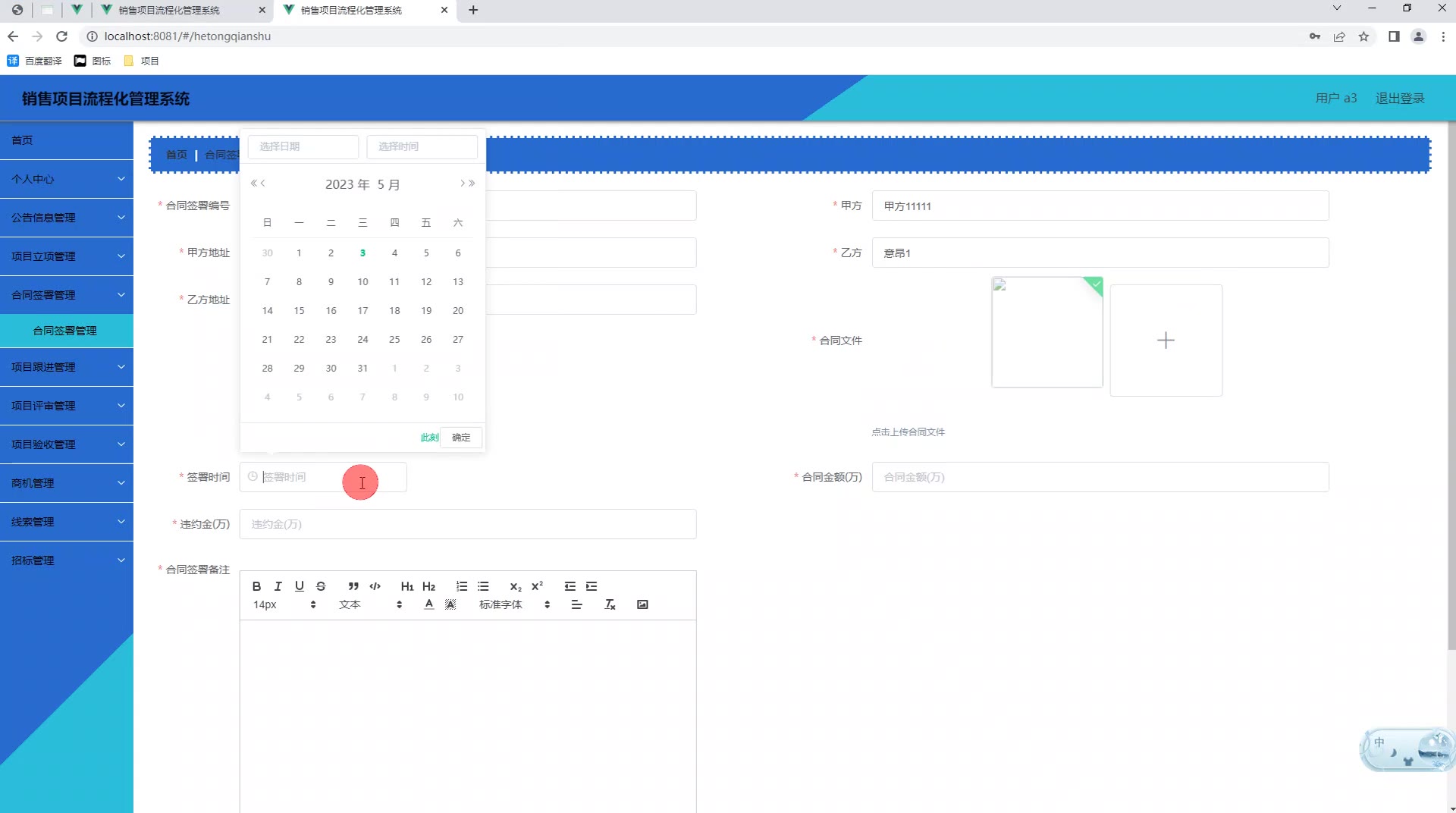Expand the 线索管理 sidebar menu
Viewport: 1456px width, 813px height.
pos(67,522)
